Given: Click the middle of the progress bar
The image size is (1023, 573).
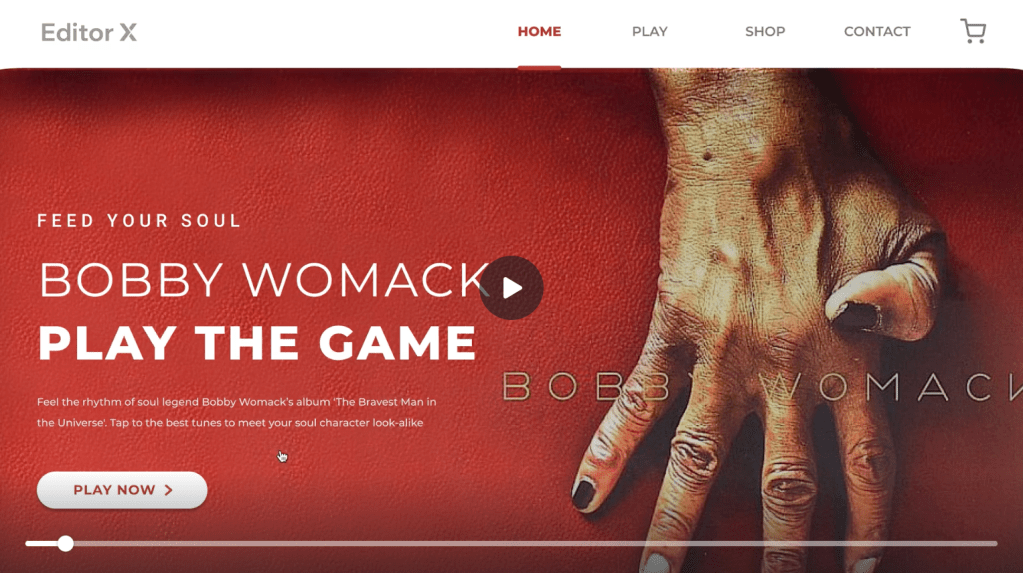Looking at the screenshot, I should click(512, 543).
